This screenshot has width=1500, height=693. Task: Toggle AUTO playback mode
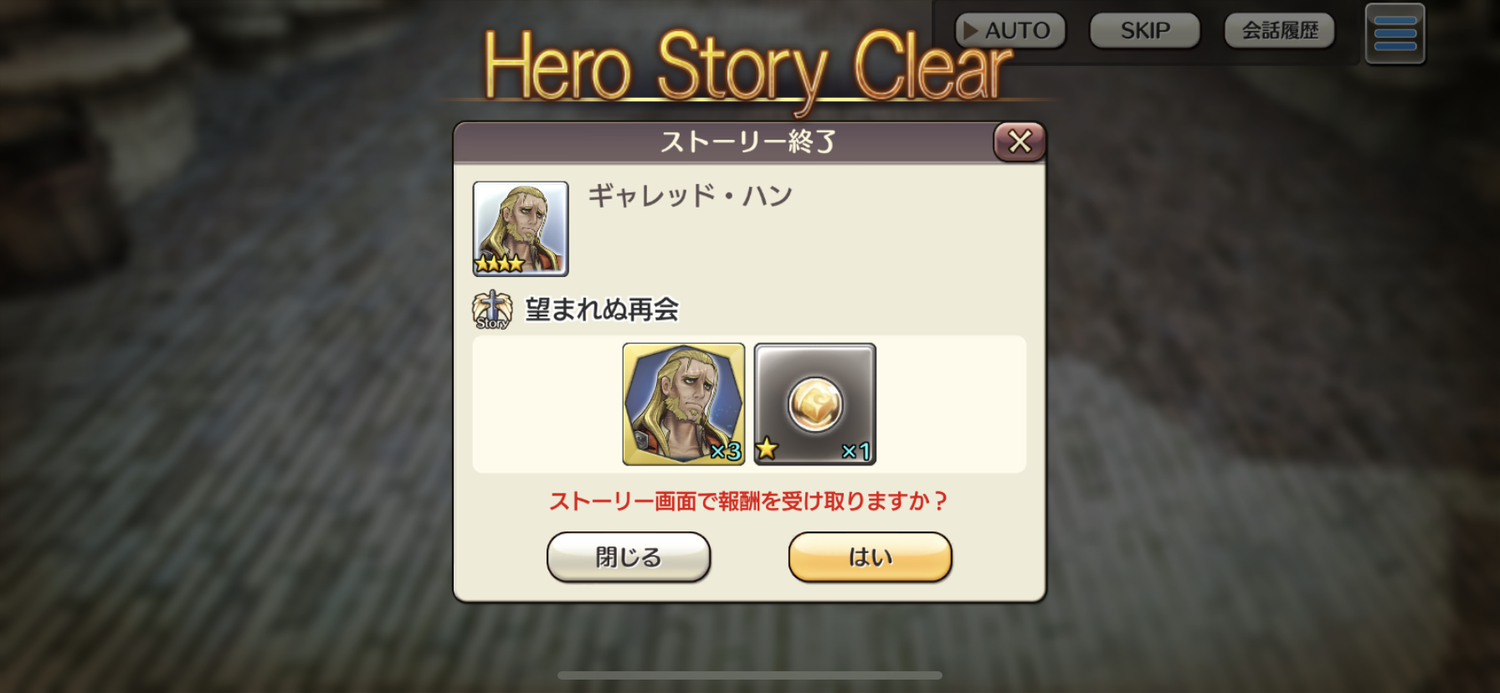coord(1009,30)
